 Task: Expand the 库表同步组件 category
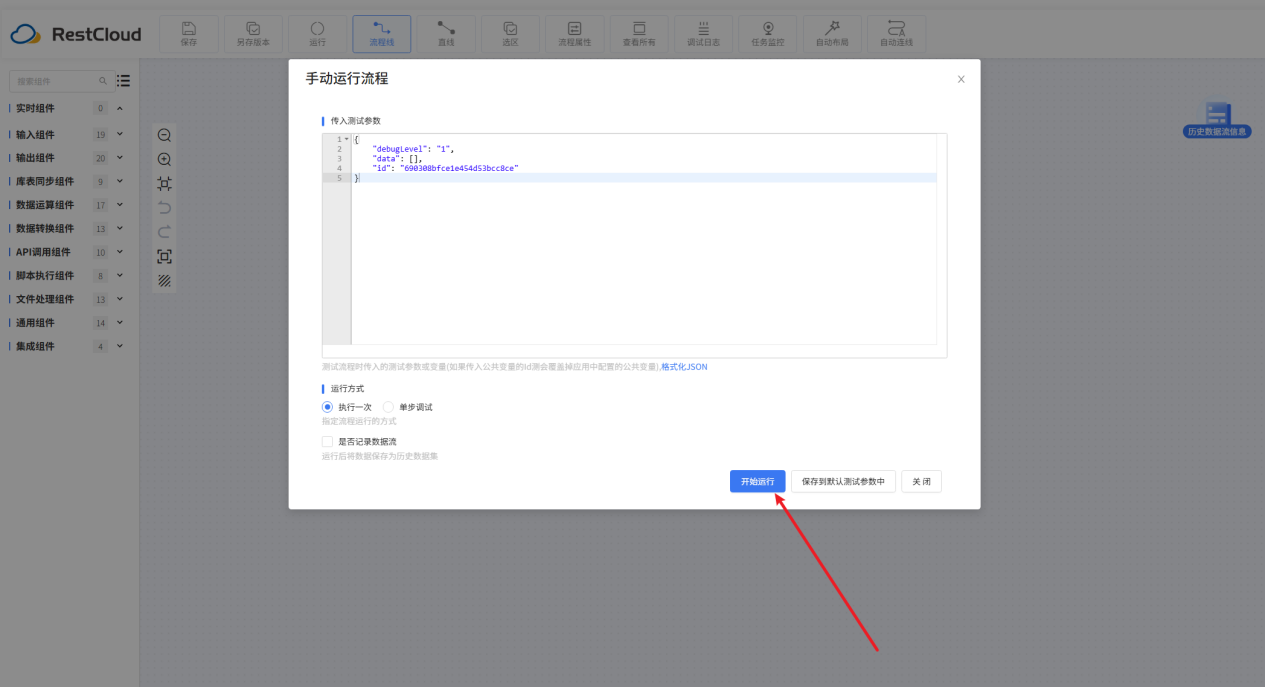tap(120, 181)
